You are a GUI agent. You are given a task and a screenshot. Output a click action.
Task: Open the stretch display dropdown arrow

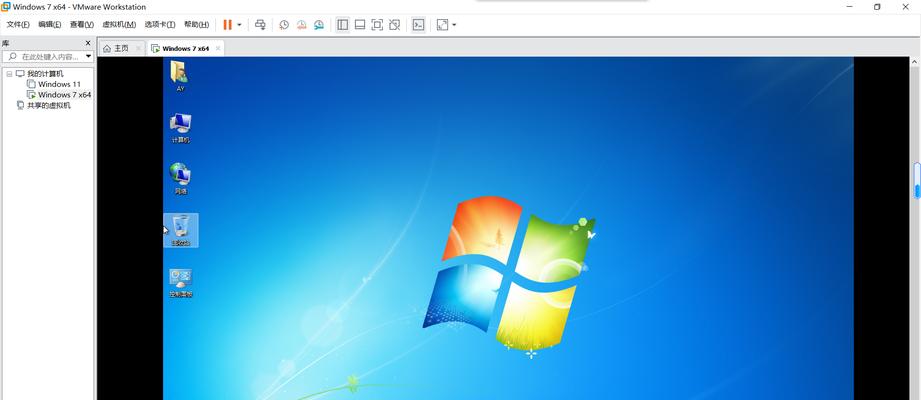point(454,25)
